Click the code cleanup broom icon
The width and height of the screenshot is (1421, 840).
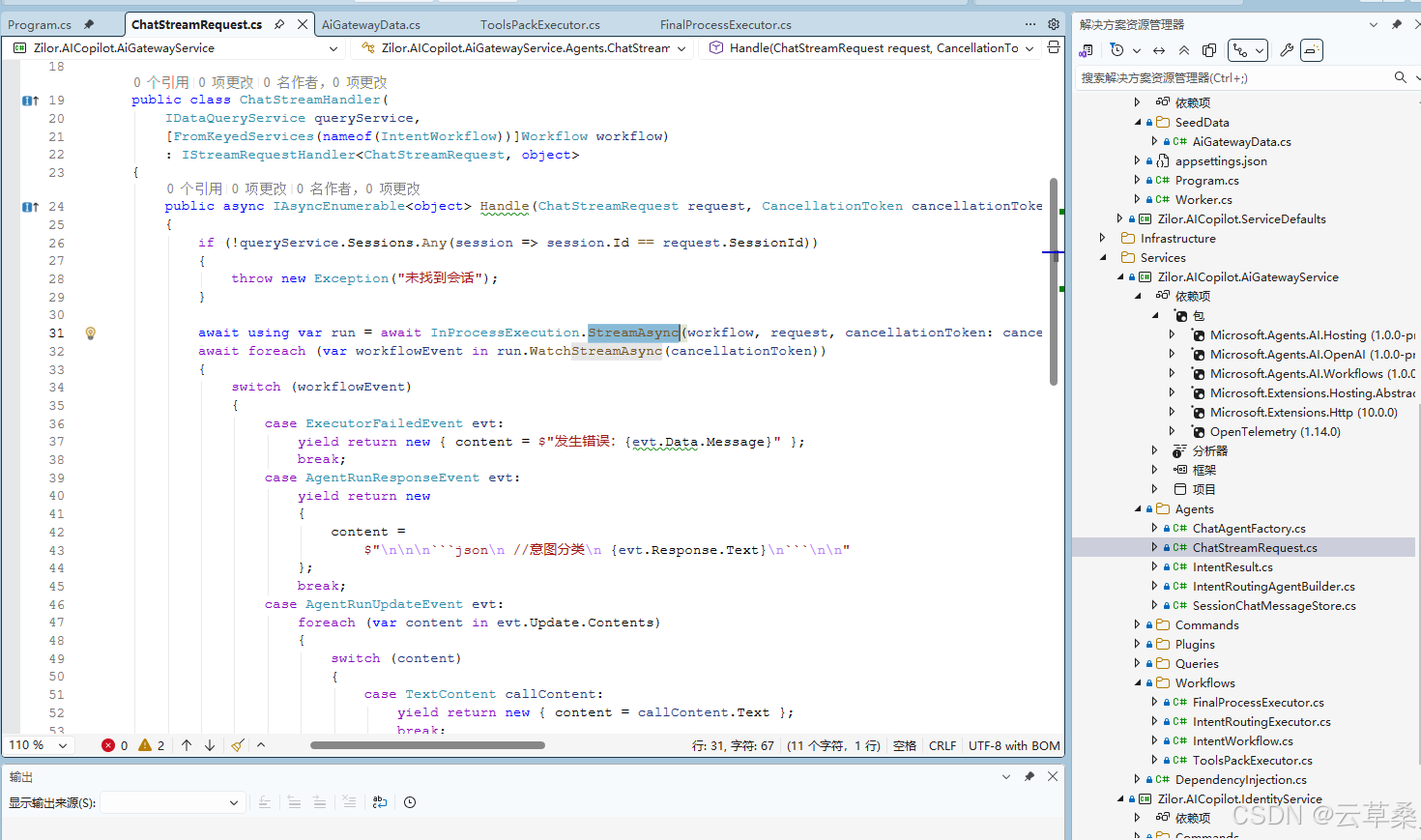pos(238,745)
